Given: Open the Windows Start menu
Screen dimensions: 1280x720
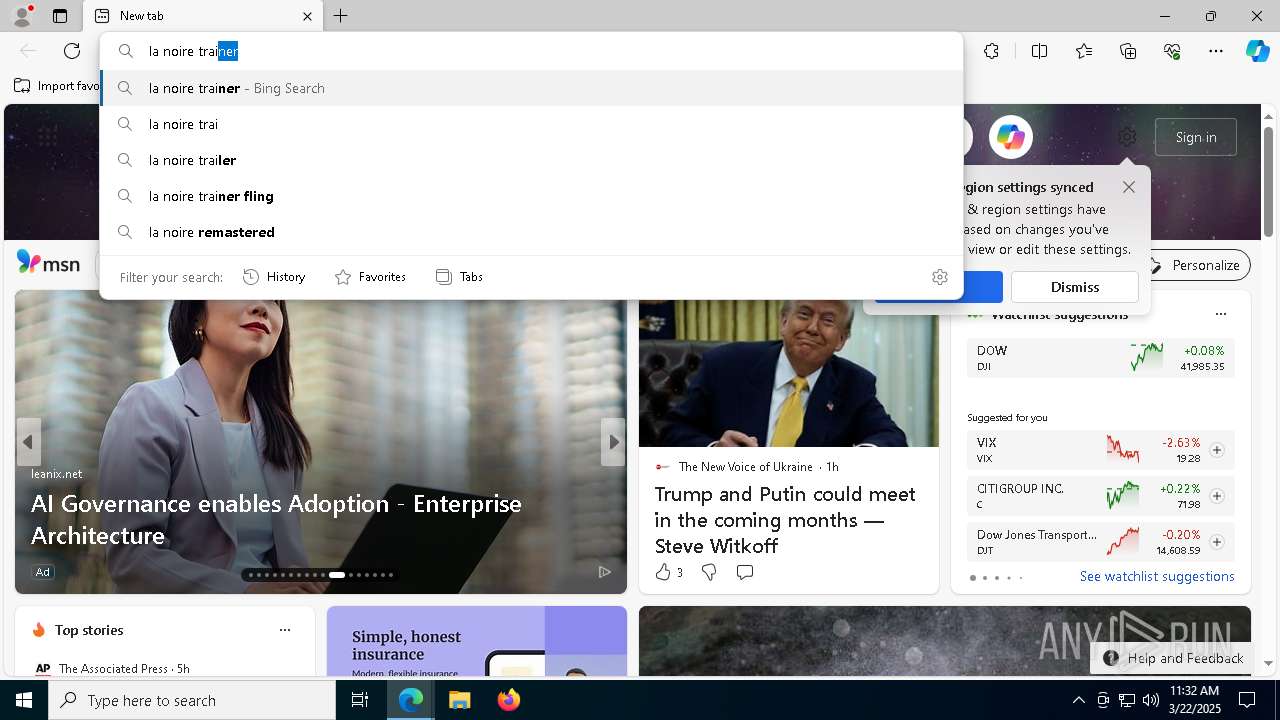Looking at the screenshot, I should tap(24, 700).
